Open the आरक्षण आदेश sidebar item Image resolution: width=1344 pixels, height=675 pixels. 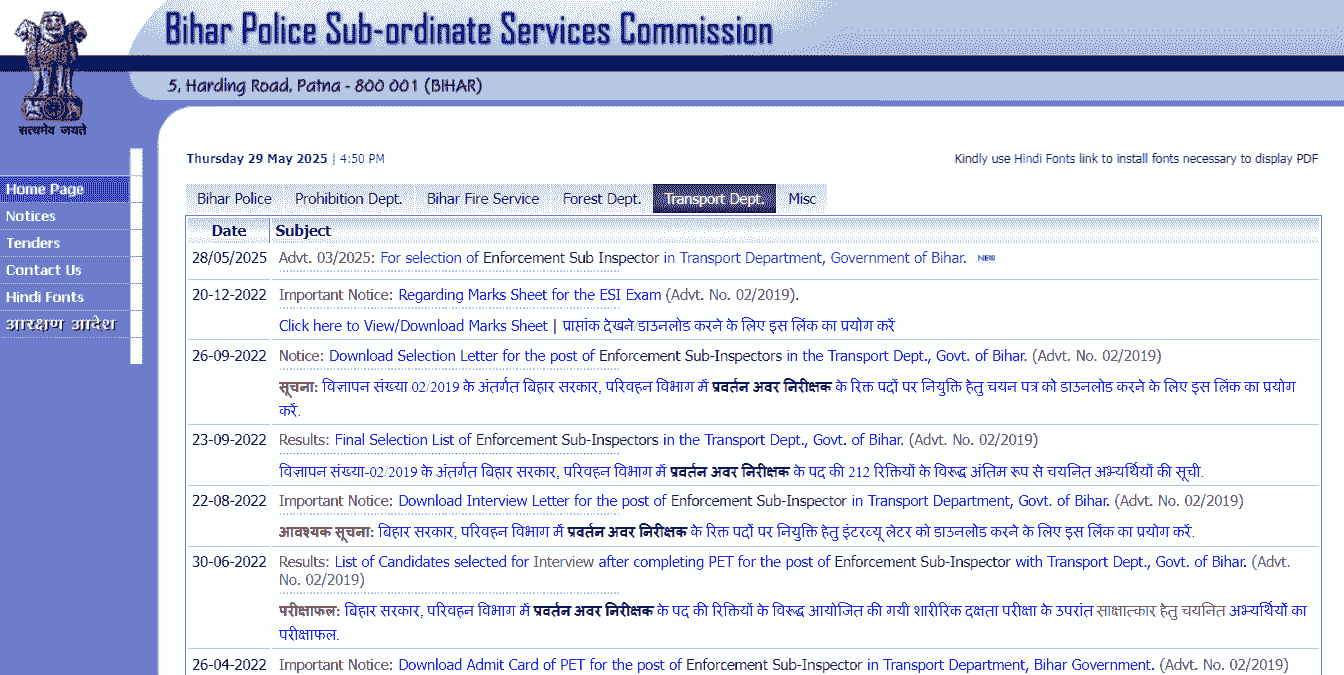point(65,324)
